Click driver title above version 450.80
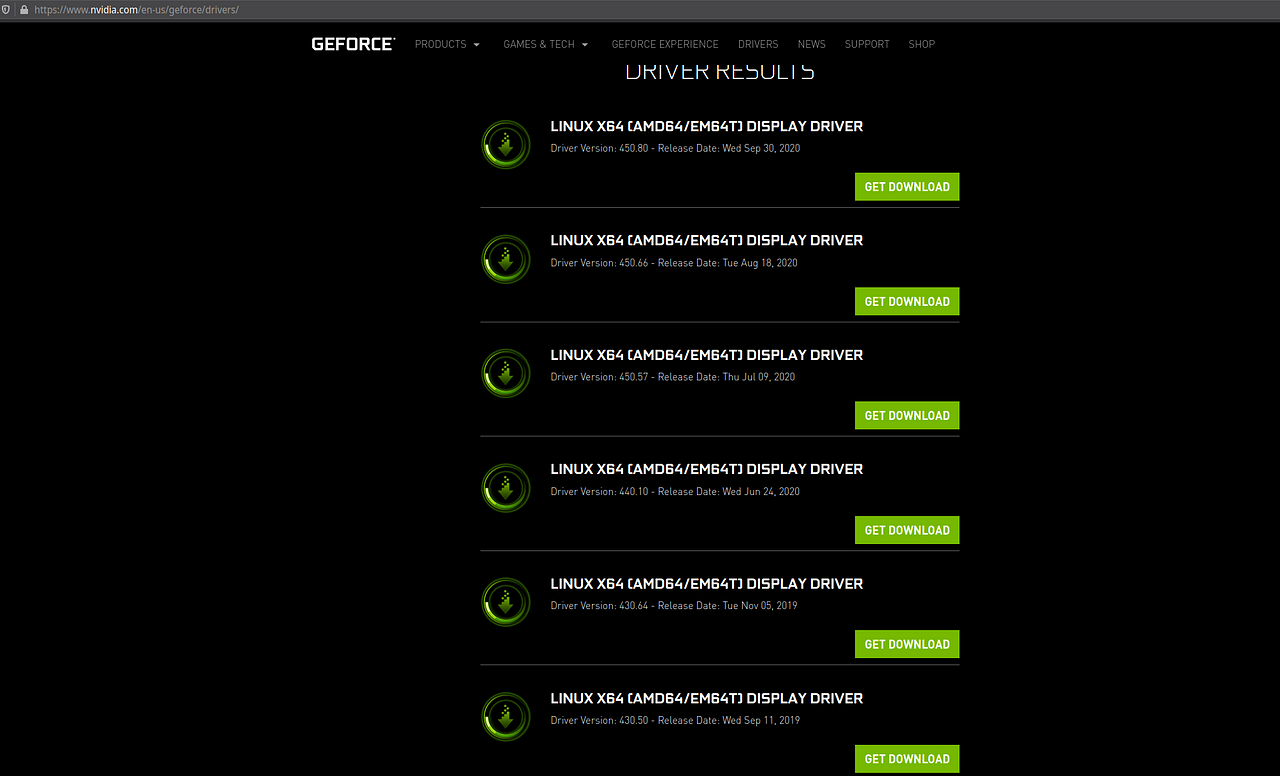The height and width of the screenshot is (776, 1280). coord(707,126)
